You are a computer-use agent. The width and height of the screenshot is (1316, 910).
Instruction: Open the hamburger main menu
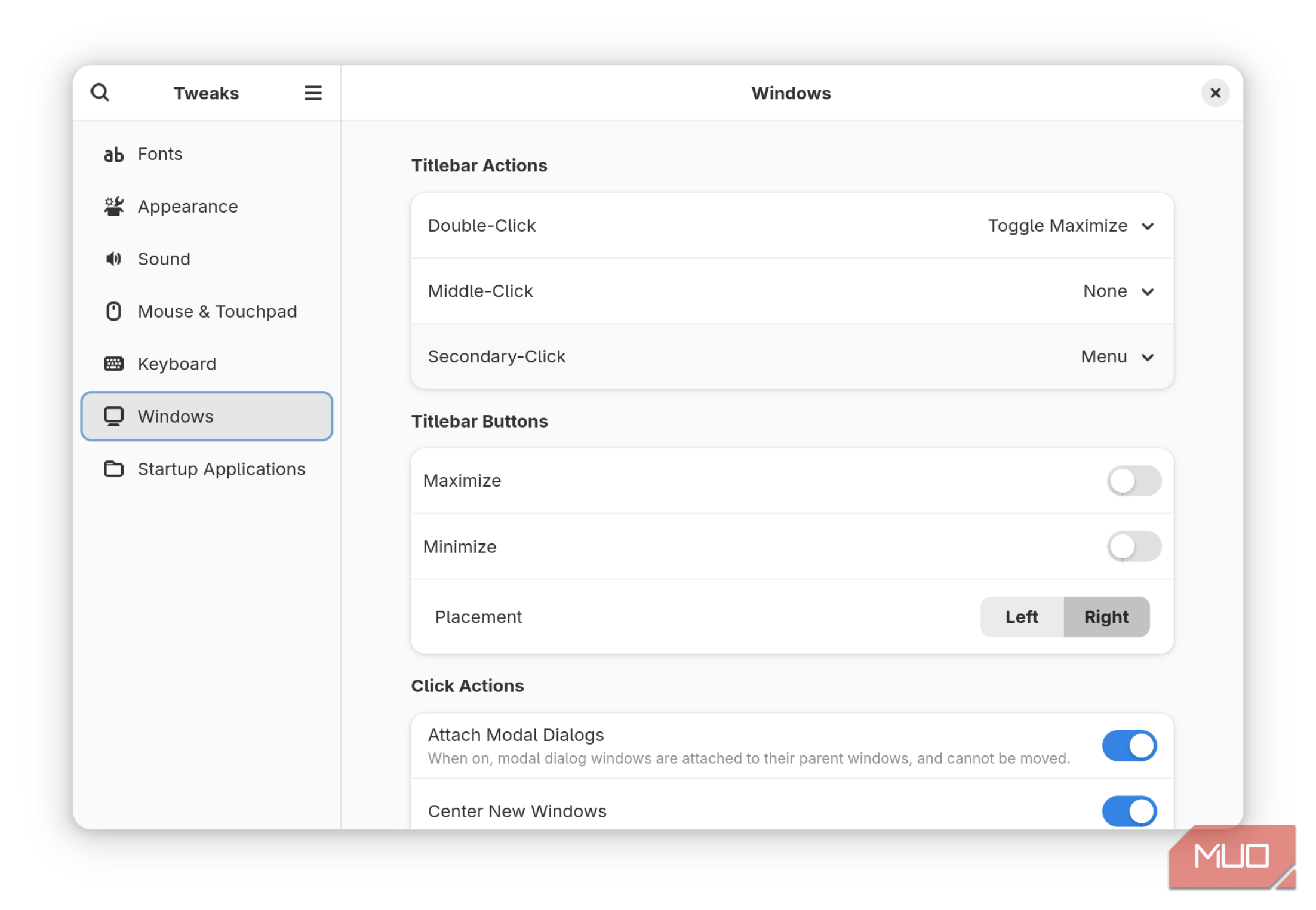[x=313, y=93]
